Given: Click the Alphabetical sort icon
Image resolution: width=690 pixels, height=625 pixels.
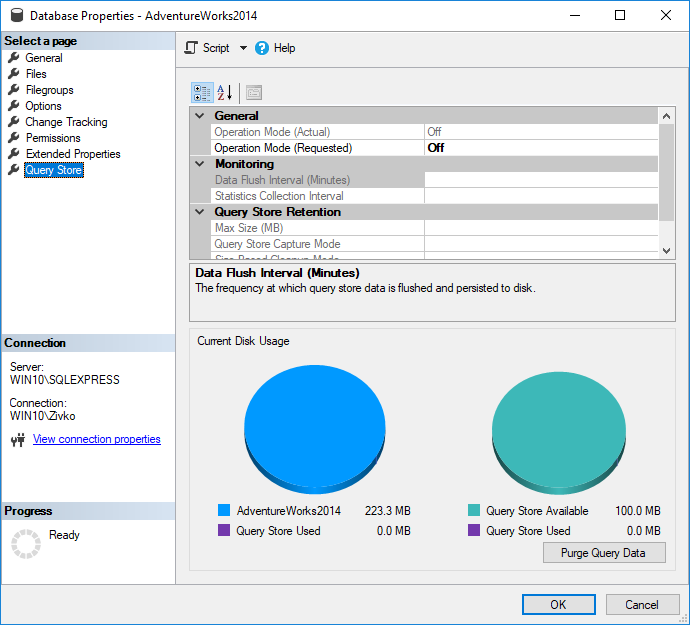Looking at the screenshot, I should (x=225, y=93).
